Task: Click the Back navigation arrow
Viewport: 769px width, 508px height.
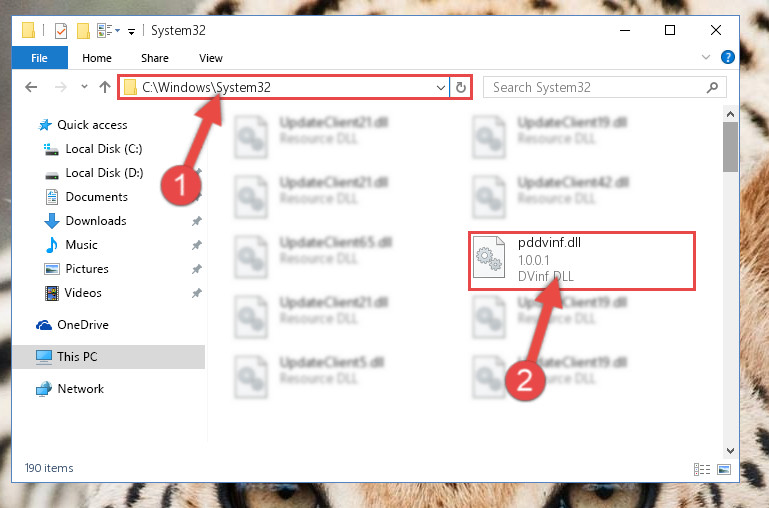Action: [31, 87]
